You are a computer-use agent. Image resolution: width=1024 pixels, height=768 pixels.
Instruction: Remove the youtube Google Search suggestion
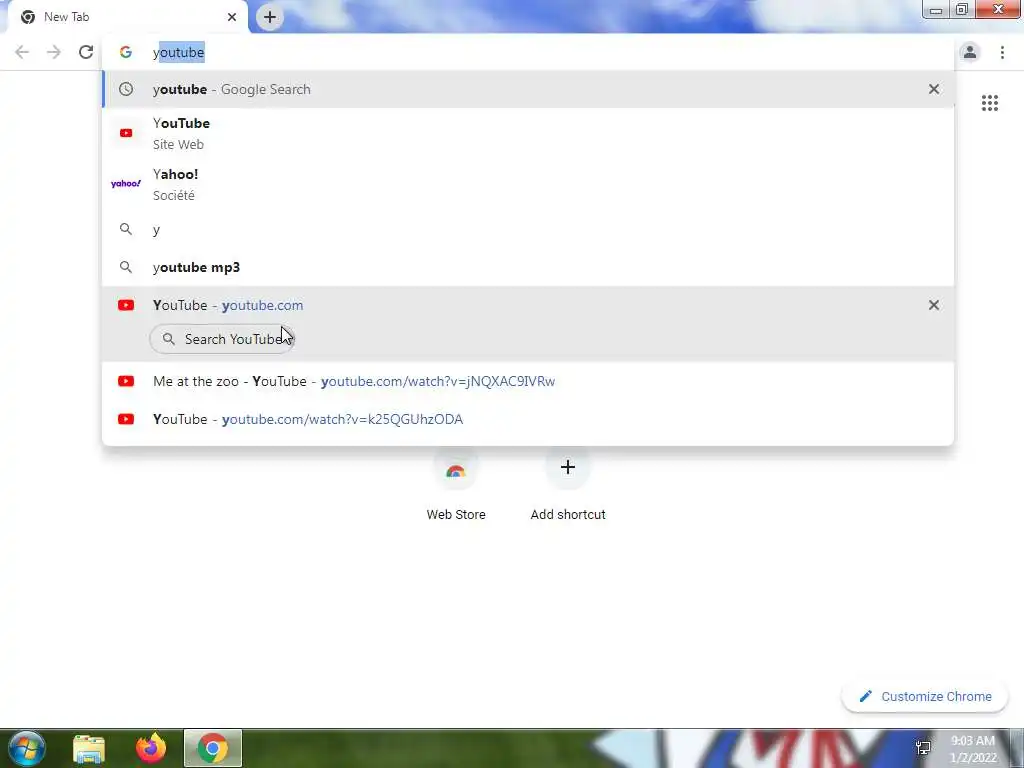[934, 89]
